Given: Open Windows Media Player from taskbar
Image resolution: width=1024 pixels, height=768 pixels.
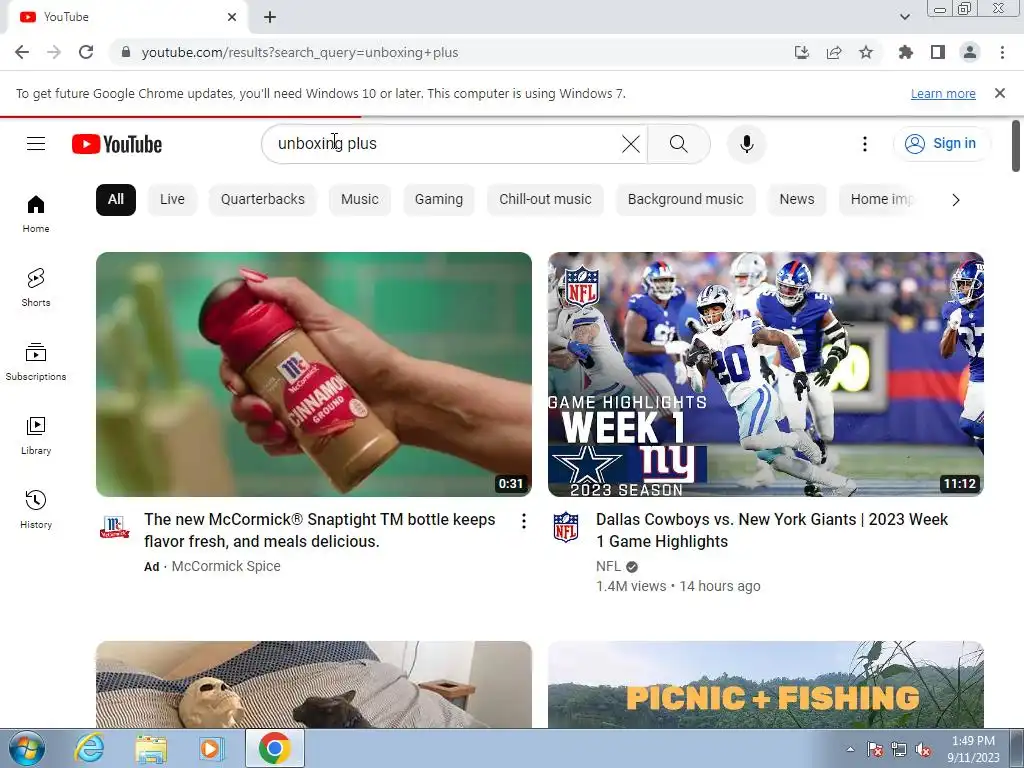Looking at the screenshot, I should (x=211, y=748).
